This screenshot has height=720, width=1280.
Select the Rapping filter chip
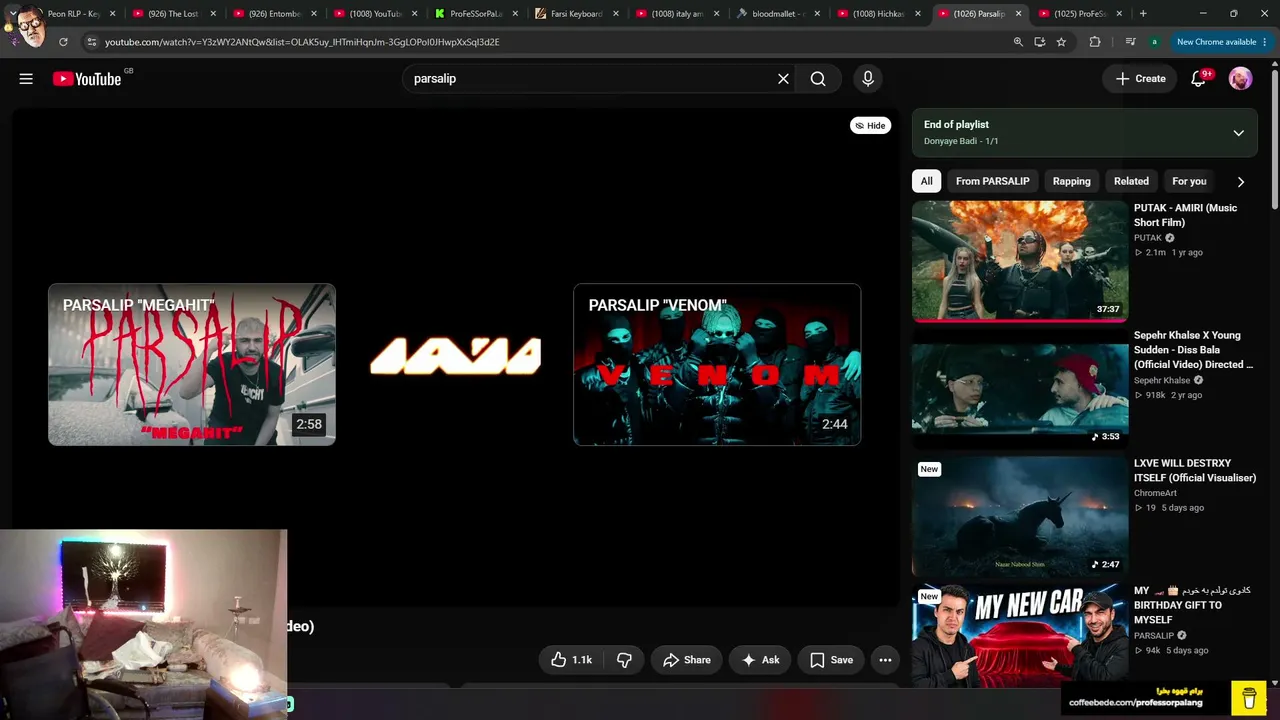1071,181
